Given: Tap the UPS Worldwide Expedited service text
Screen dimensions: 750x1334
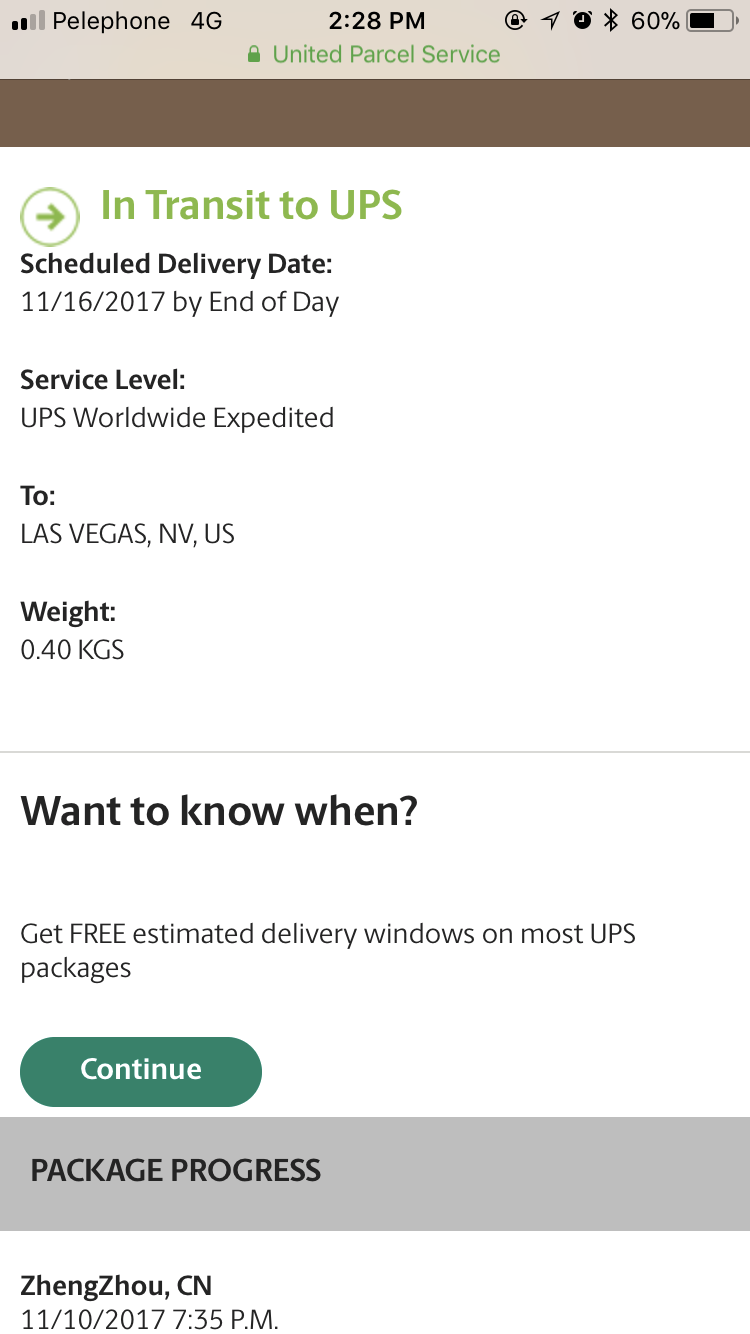Looking at the screenshot, I should 177,418.
